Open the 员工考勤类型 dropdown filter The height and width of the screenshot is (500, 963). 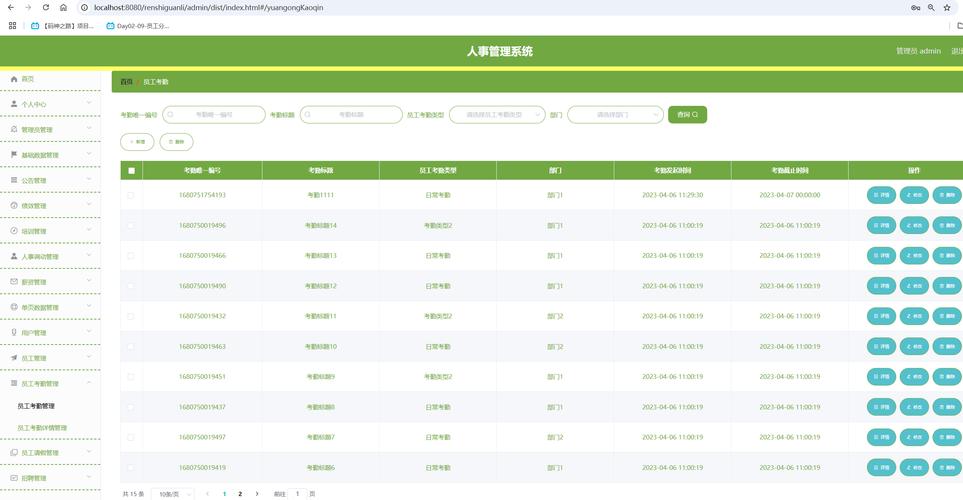tap(497, 115)
